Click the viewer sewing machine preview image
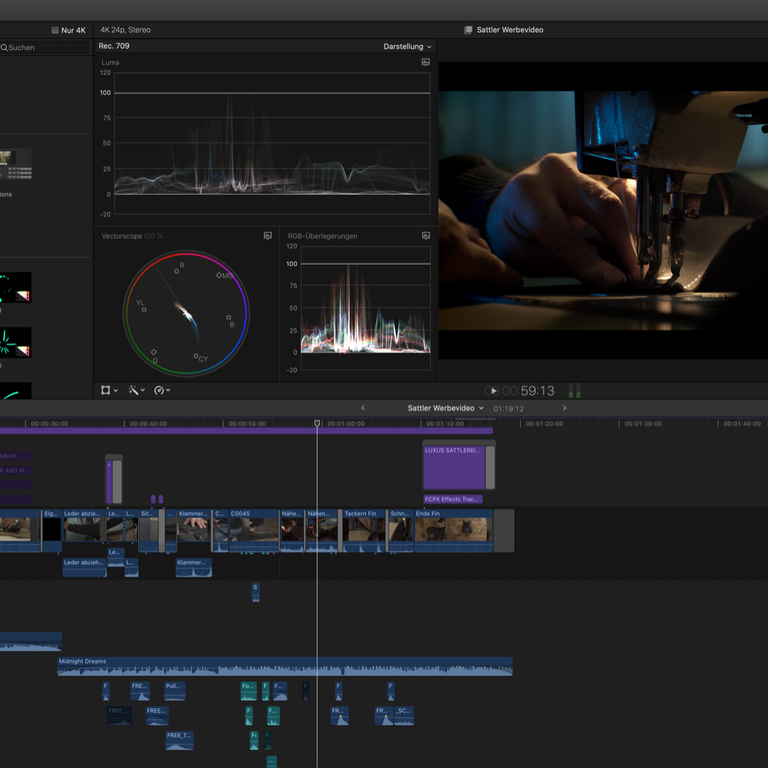This screenshot has height=768, width=768. (x=603, y=211)
